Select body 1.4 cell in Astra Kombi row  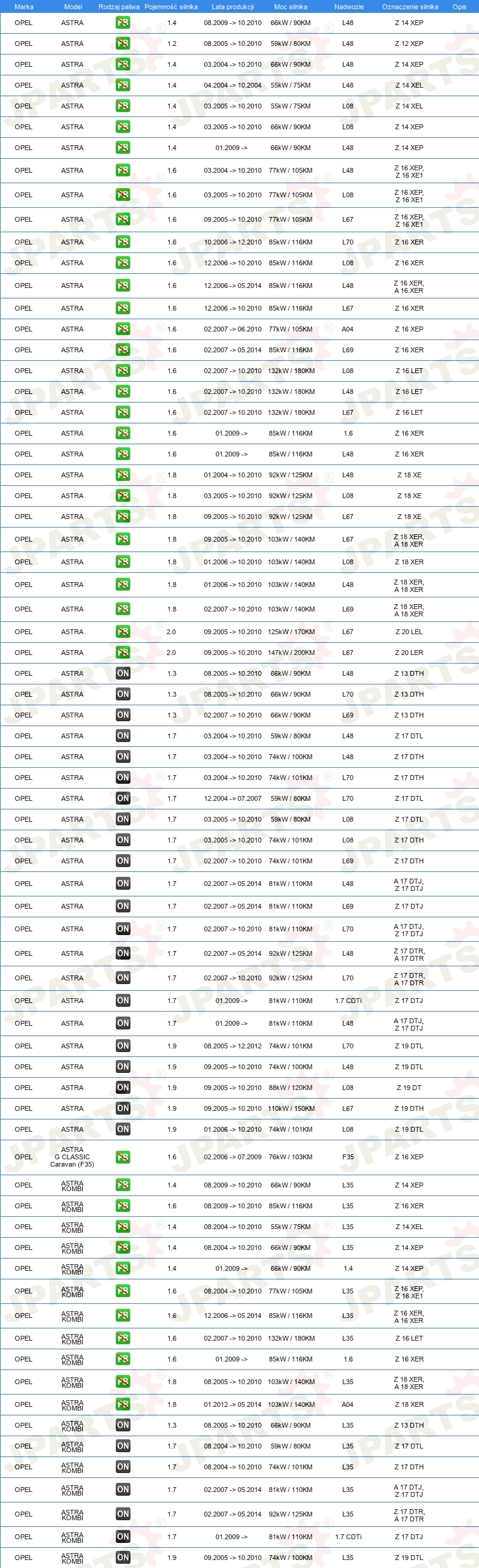click(x=348, y=1268)
